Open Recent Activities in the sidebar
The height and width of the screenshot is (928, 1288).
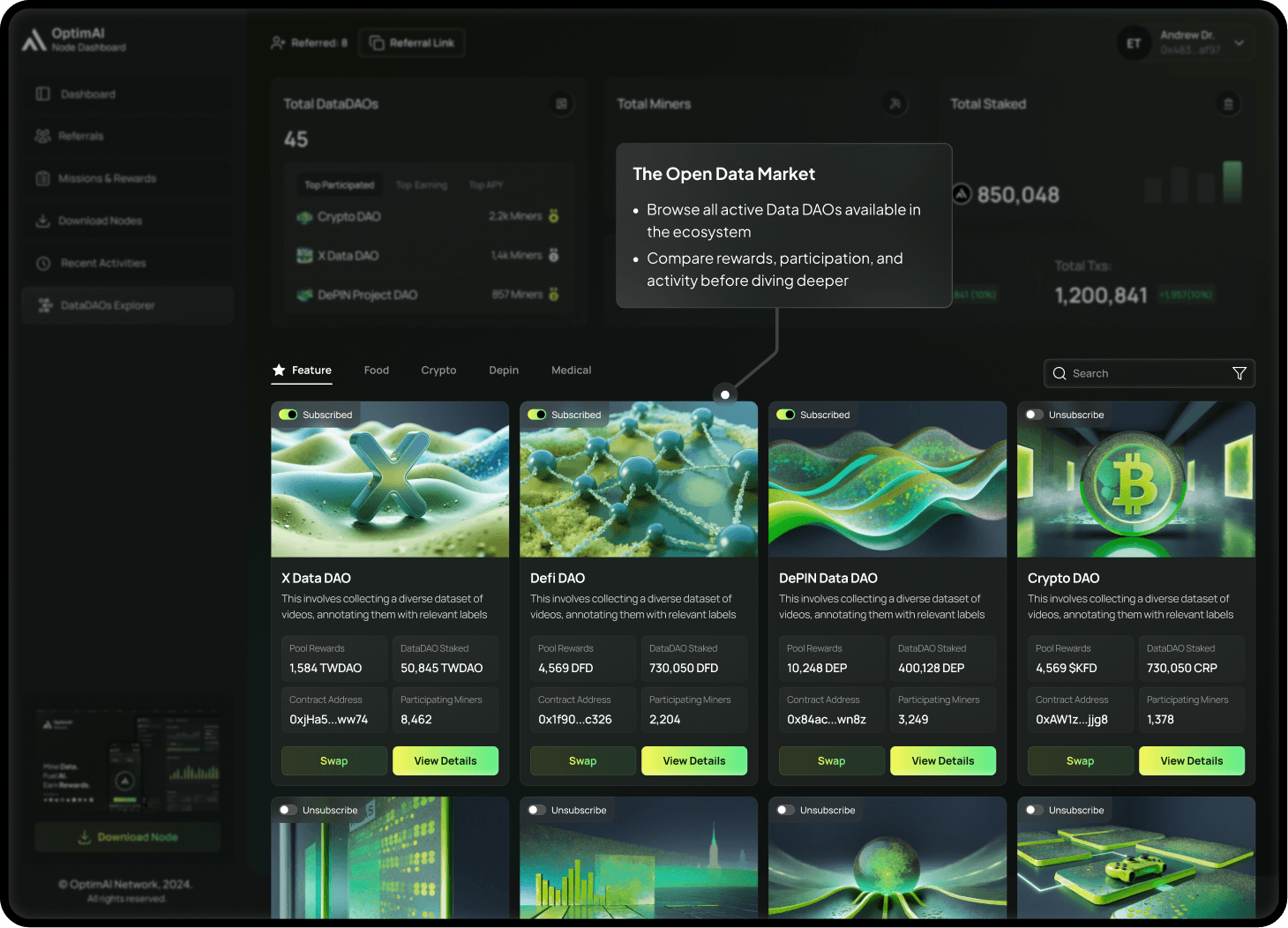[x=102, y=263]
